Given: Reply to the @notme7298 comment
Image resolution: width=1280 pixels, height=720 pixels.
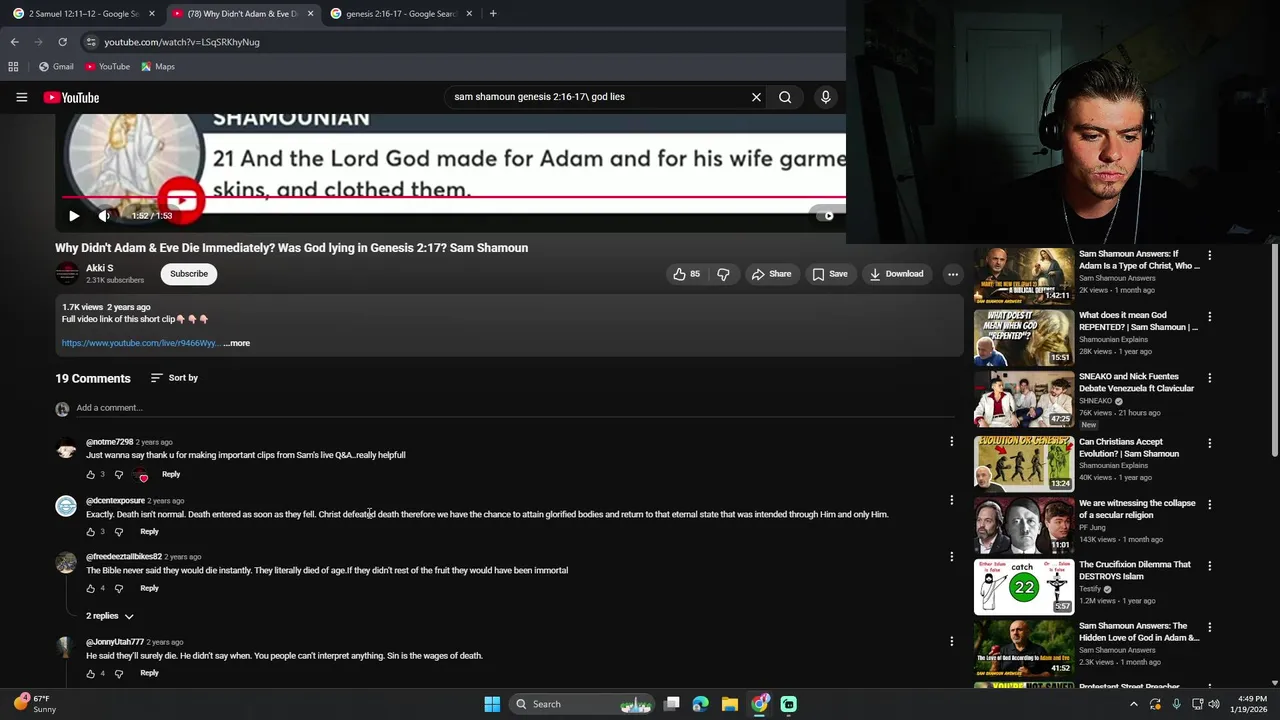Looking at the screenshot, I should coord(171,474).
